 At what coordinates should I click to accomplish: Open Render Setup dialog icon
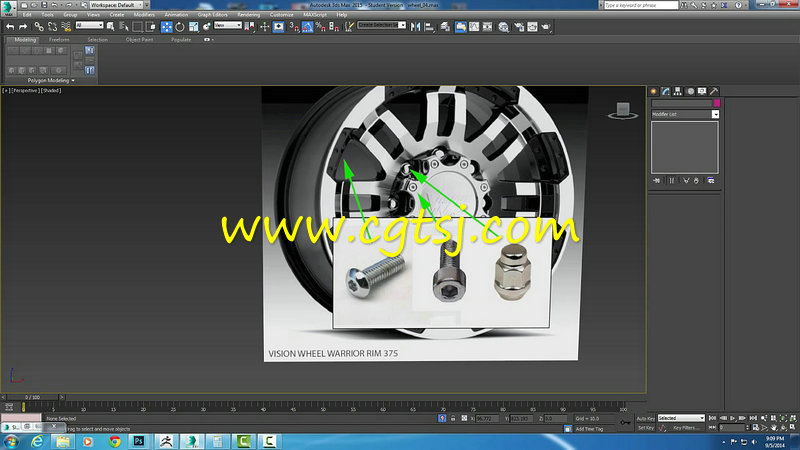tap(519, 27)
